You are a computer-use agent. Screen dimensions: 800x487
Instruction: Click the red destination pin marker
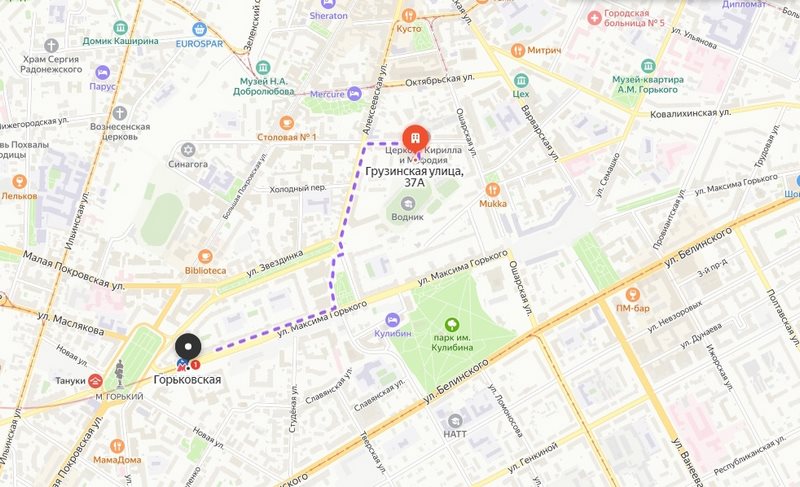coord(415,138)
